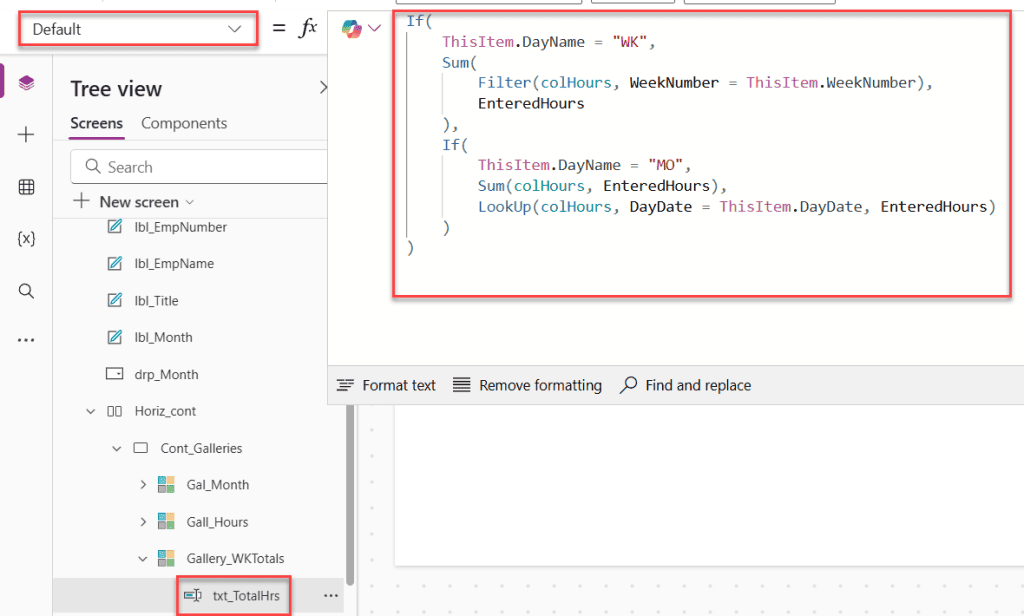Click the lbl_Month label icon

pyautogui.click(x=115, y=337)
